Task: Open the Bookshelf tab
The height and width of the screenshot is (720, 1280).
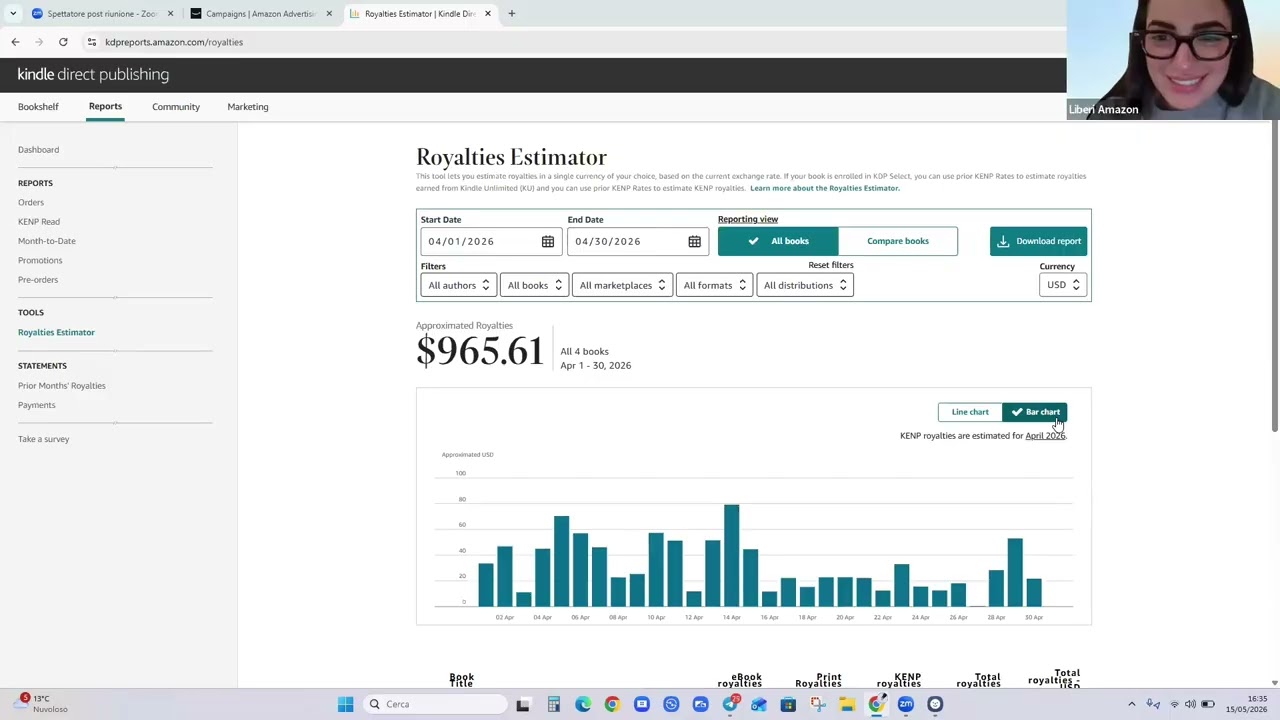Action: [x=38, y=106]
